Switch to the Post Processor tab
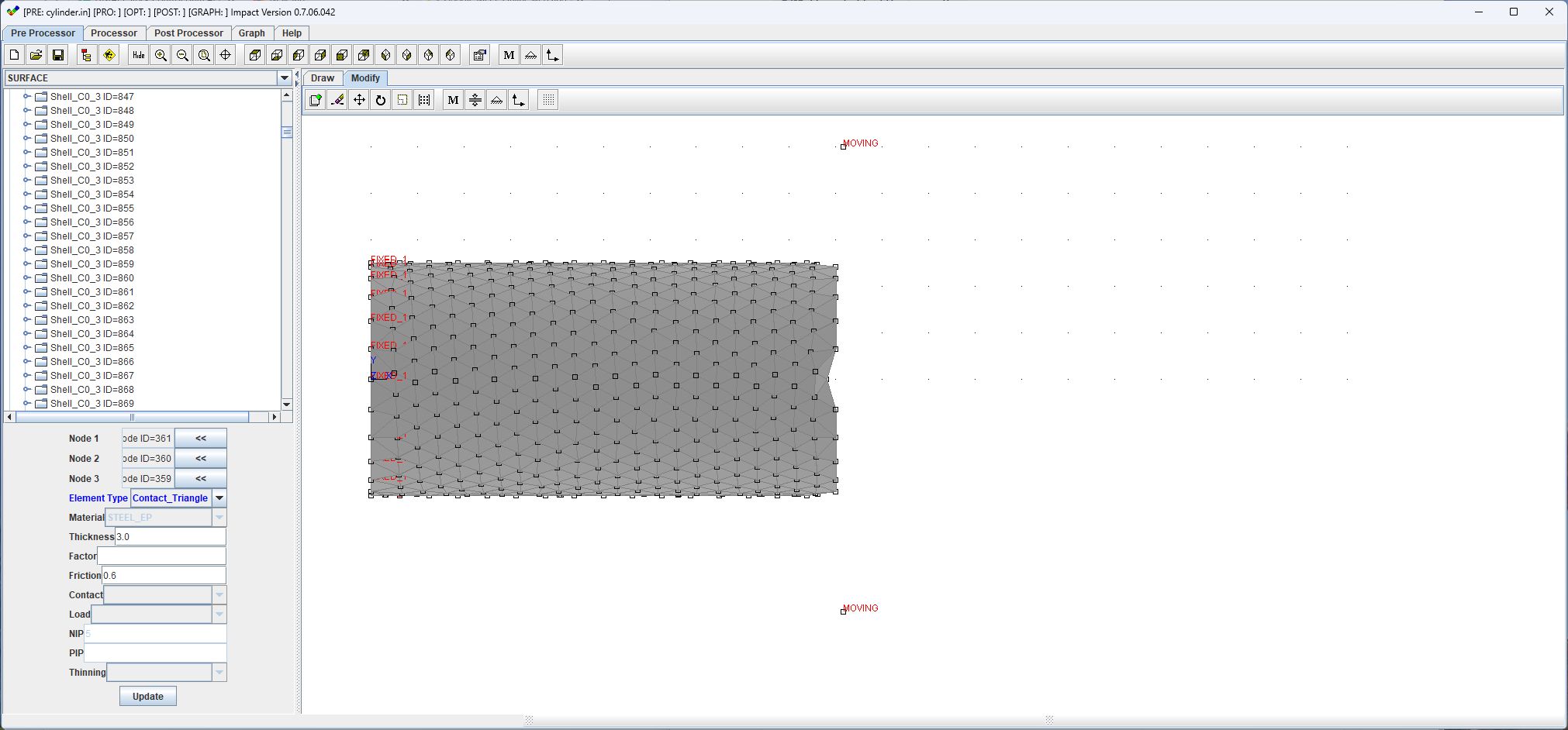The width and height of the screenshot is (1568, 730). tap(188, 33)
